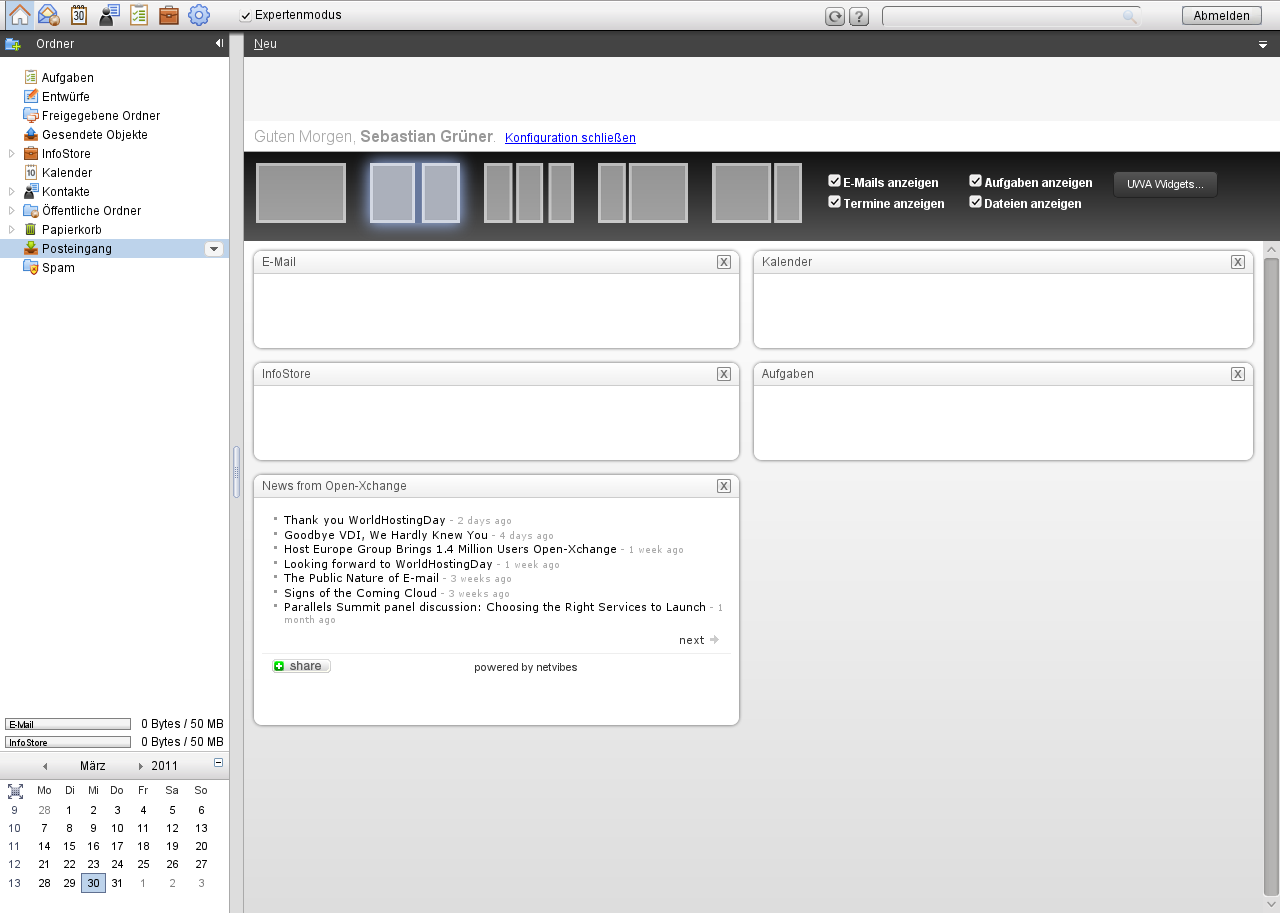Open the settings gear icon
Image resolution: width=1280 pixels, height=913 pixels.
click(x=198, y=14)
